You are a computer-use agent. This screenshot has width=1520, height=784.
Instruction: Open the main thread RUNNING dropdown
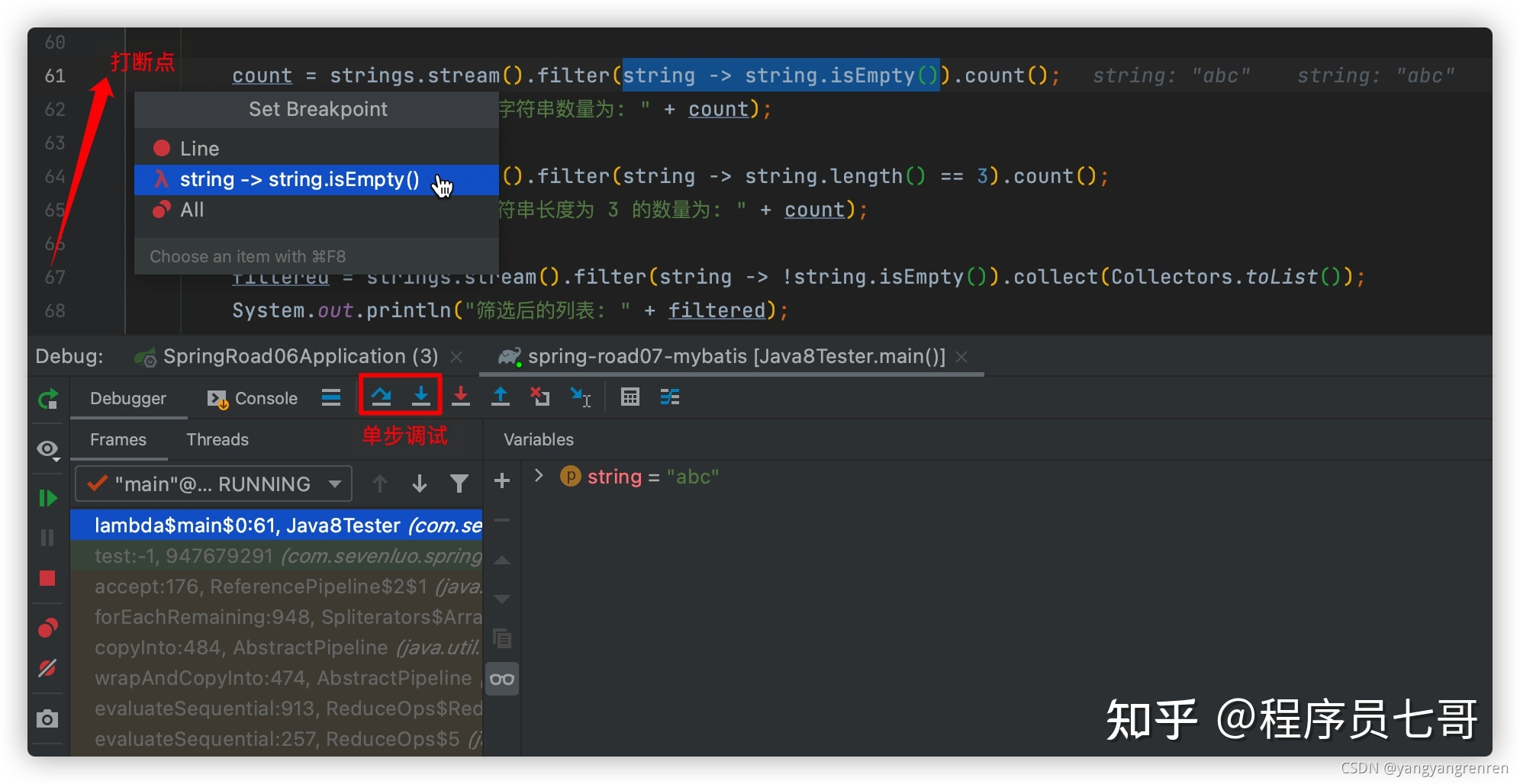tap(214, 484)
